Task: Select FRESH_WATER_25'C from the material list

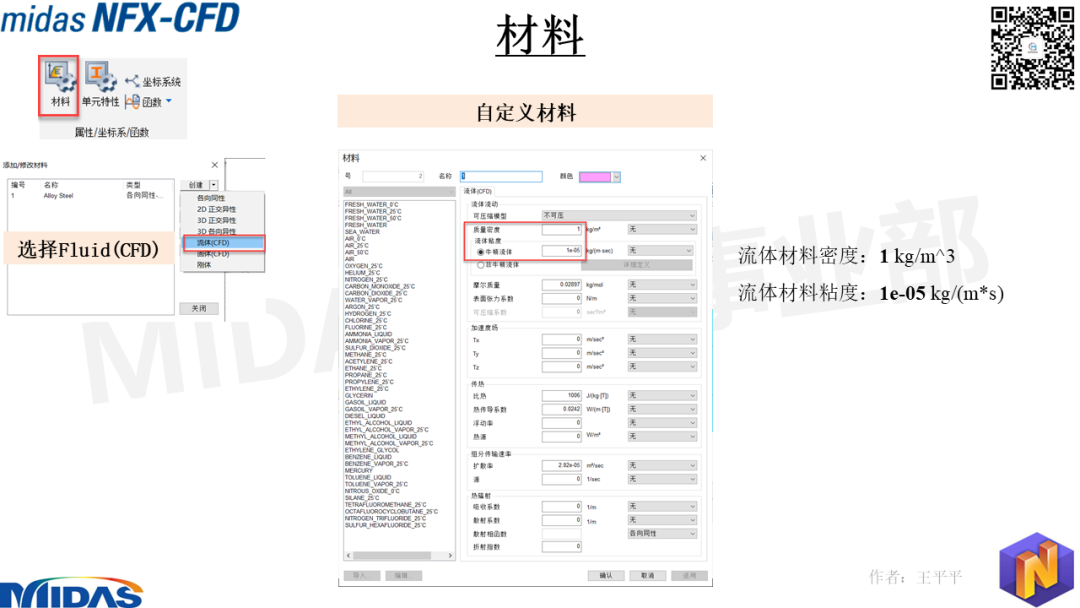Action: [x=372, y=211]
